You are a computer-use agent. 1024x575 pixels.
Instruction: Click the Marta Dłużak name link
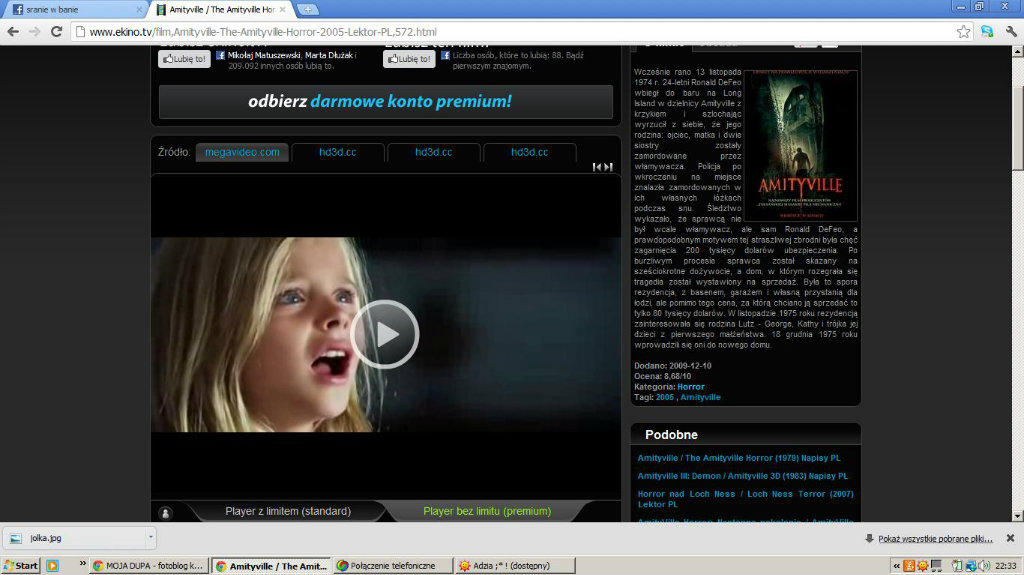tap(328, 56)
